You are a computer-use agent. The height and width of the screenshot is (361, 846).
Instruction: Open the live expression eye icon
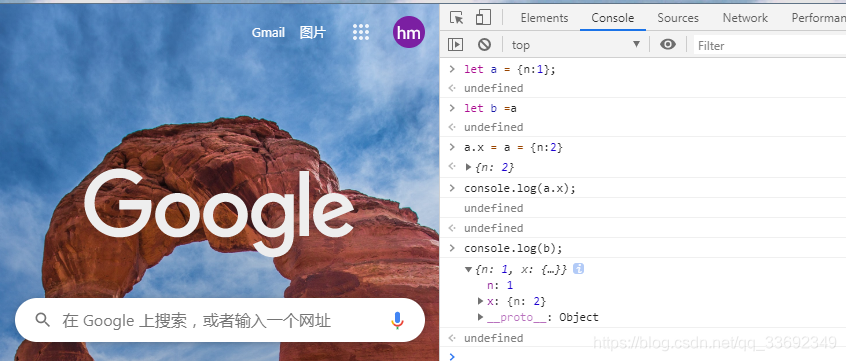668,45
